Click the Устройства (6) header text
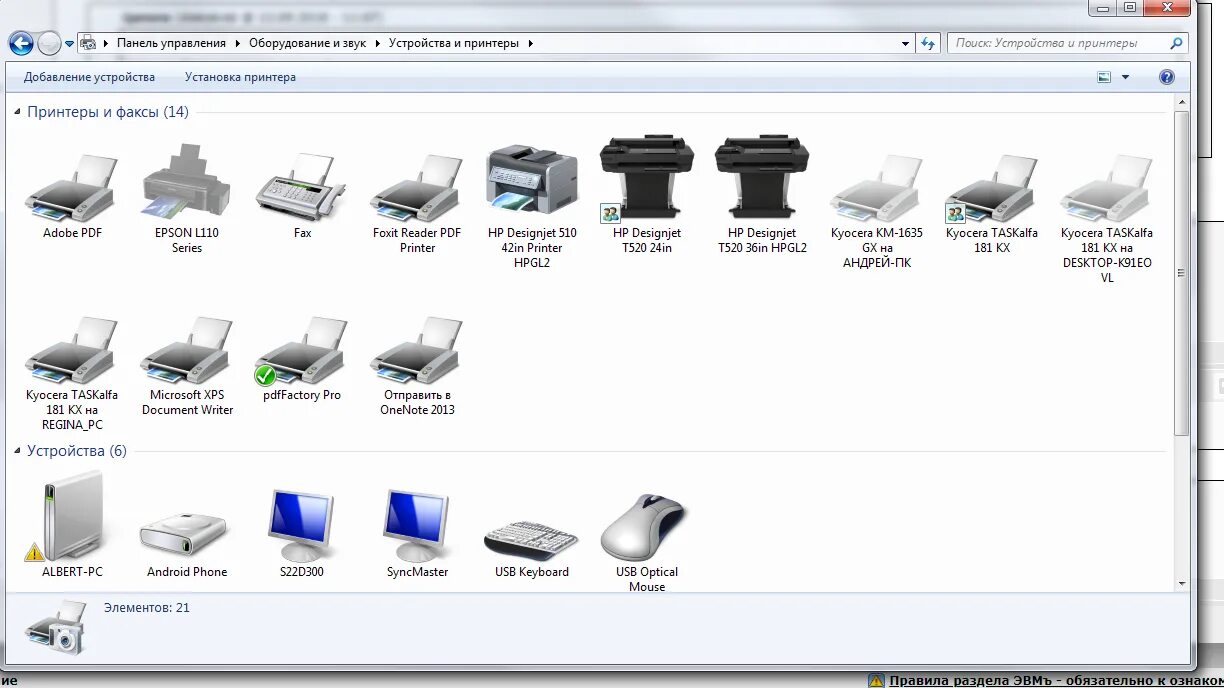This screenshot has width=1224, height=688. tap(77, 451)
